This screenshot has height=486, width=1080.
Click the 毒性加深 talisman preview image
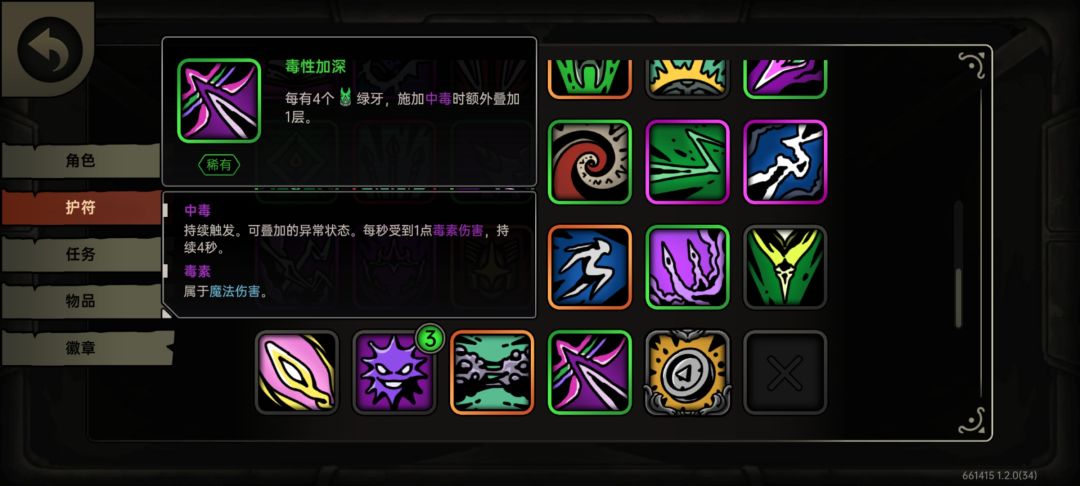click(219, 101)
